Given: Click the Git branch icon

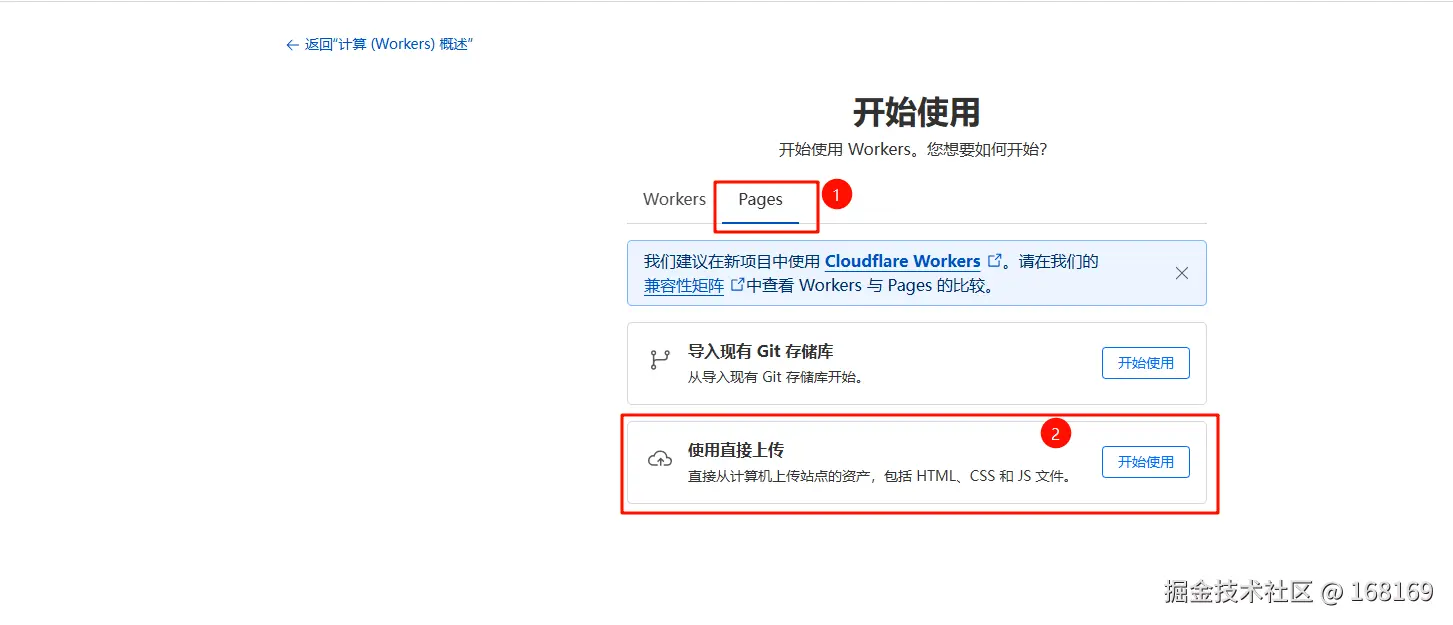Looking at the screenshot, I should pyautogui.click(x=660, y=360).
